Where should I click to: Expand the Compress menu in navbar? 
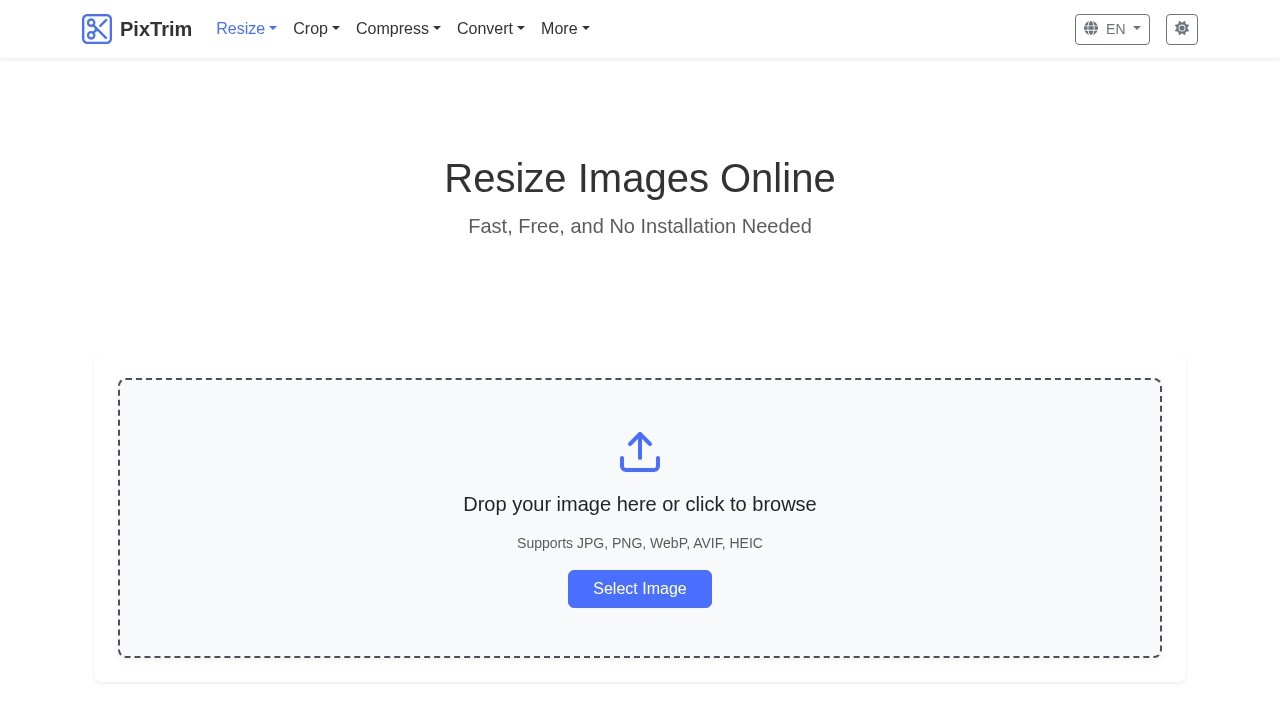coord(398,29)
